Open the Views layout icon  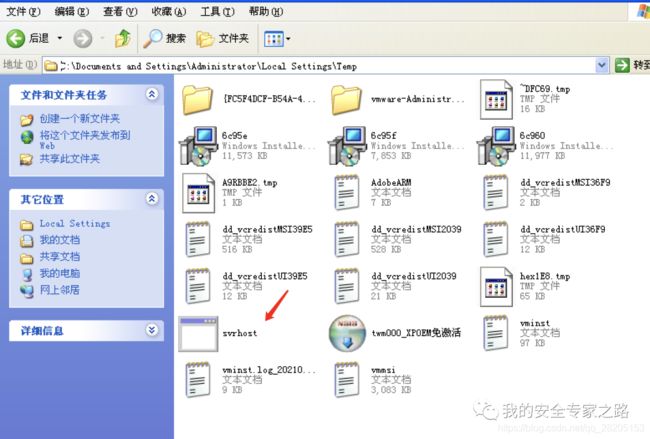coord(274,39)
